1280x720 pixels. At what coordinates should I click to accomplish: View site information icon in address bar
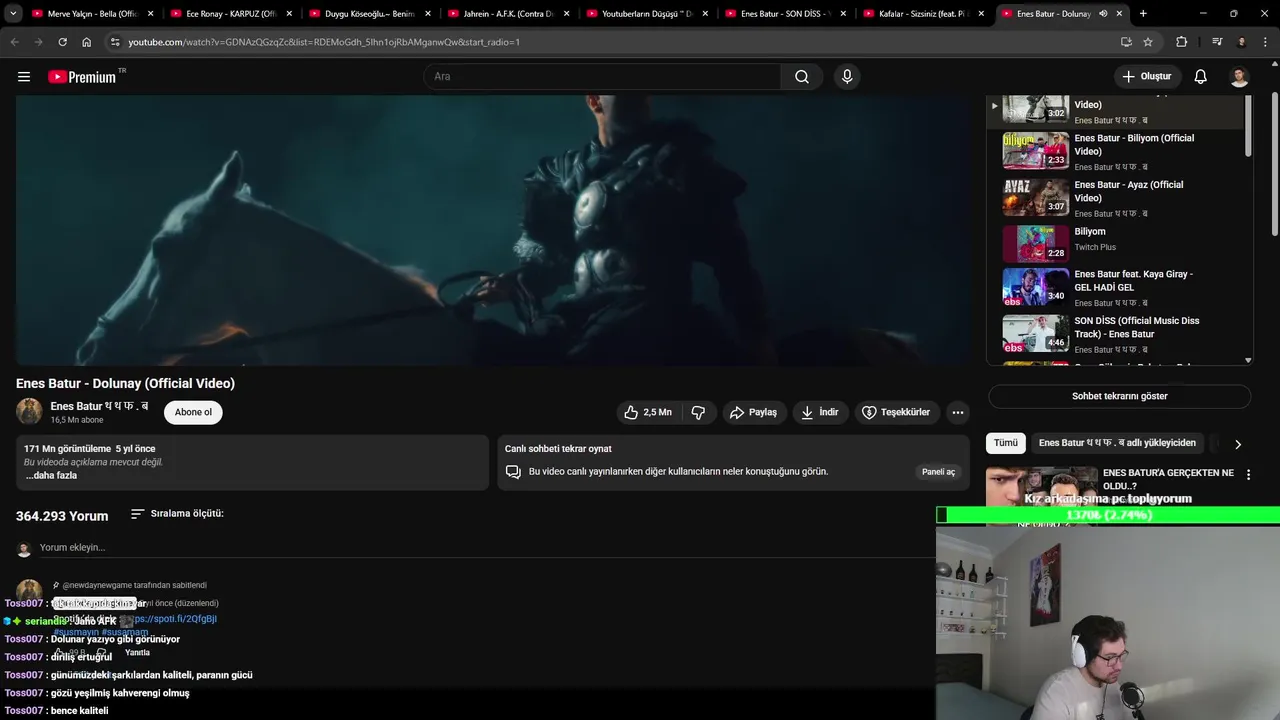pyautogui.click(x=115, y=42)
